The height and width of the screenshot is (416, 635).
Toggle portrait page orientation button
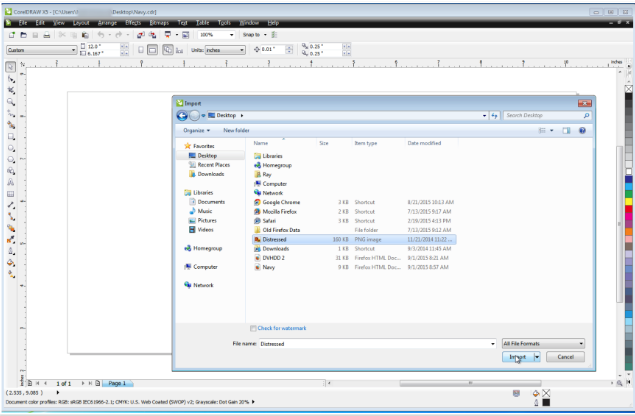pyautogui.click(x=141, y=49)
